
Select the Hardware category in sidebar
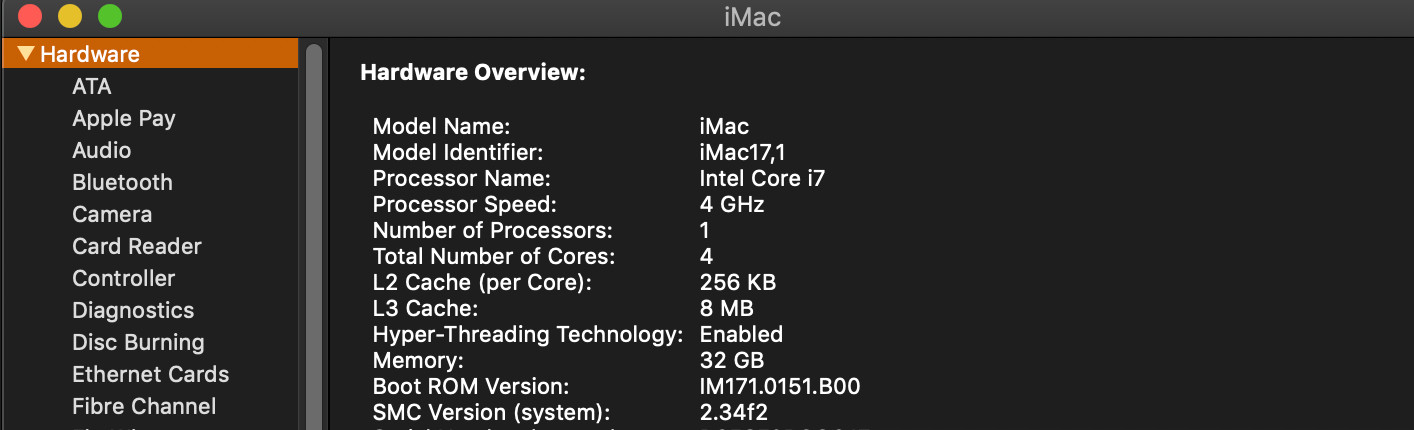point(90,54)
